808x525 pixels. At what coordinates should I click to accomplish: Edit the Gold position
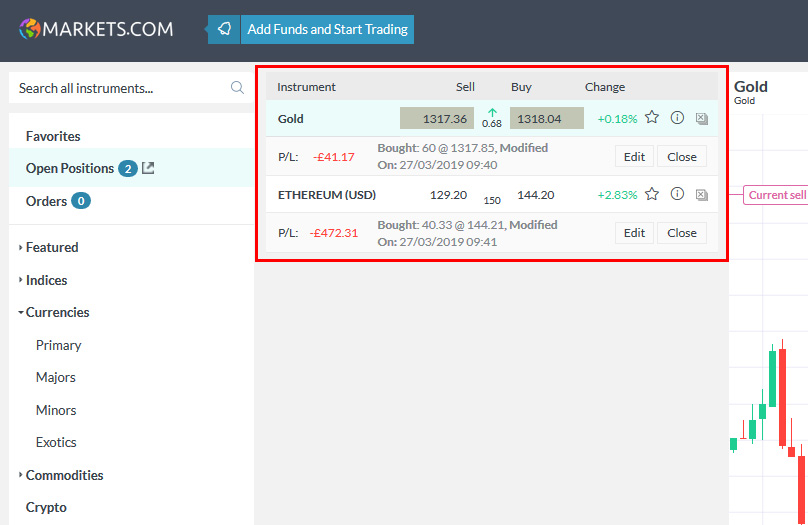click(634, 157)
